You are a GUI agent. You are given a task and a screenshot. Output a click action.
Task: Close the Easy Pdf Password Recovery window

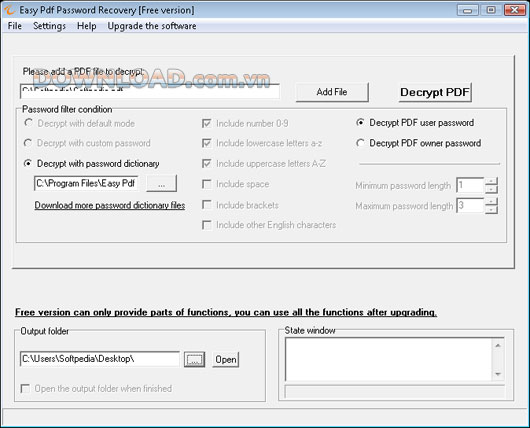514,10
